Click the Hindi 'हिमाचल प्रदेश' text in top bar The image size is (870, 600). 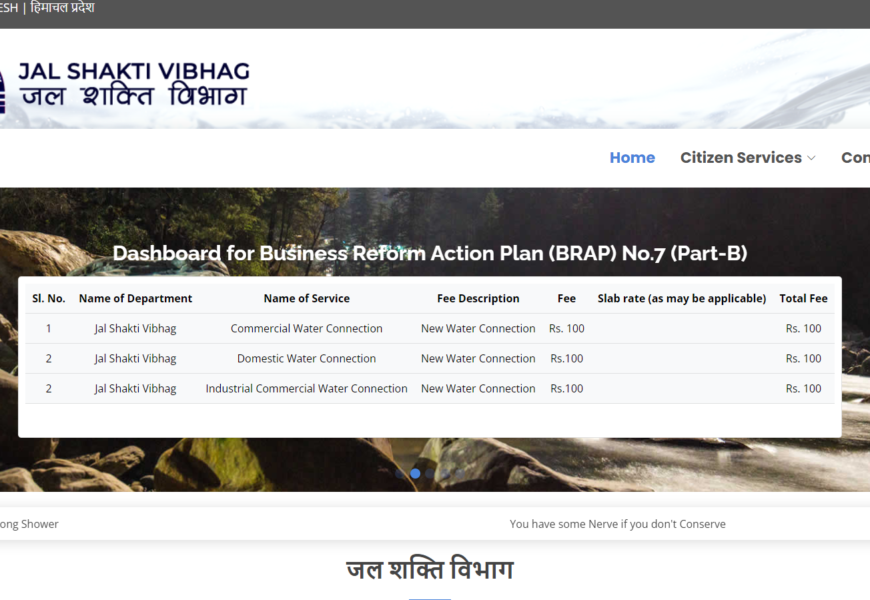pyautogui.click(x=62, y=8)
